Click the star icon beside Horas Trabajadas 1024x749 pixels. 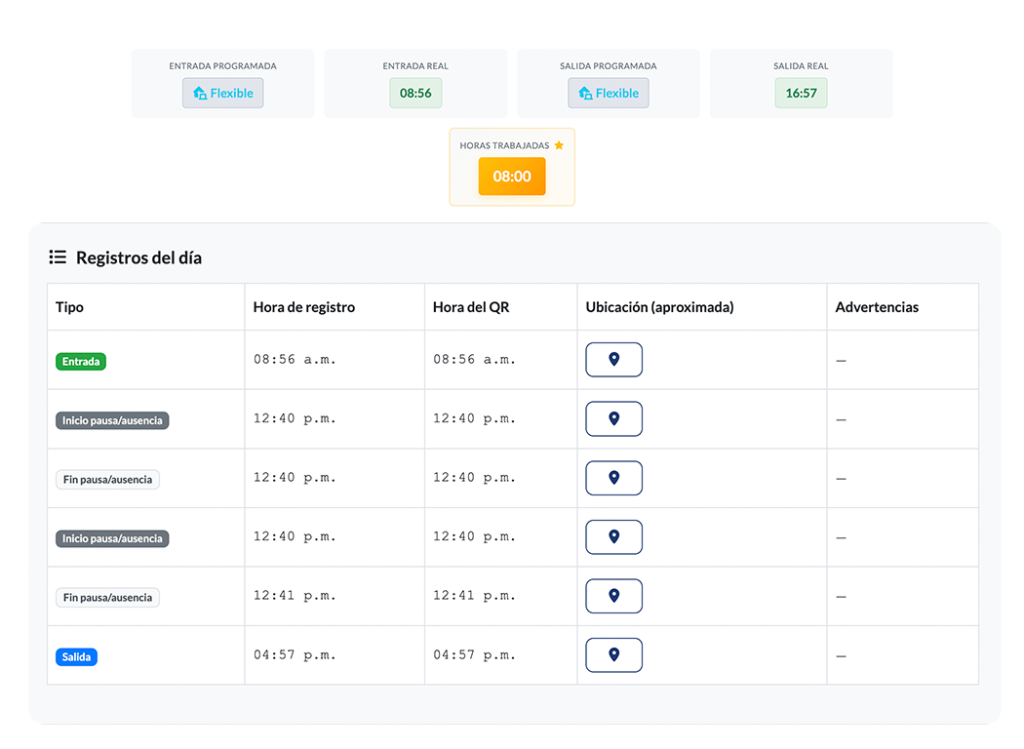click(x=559, y=145)
